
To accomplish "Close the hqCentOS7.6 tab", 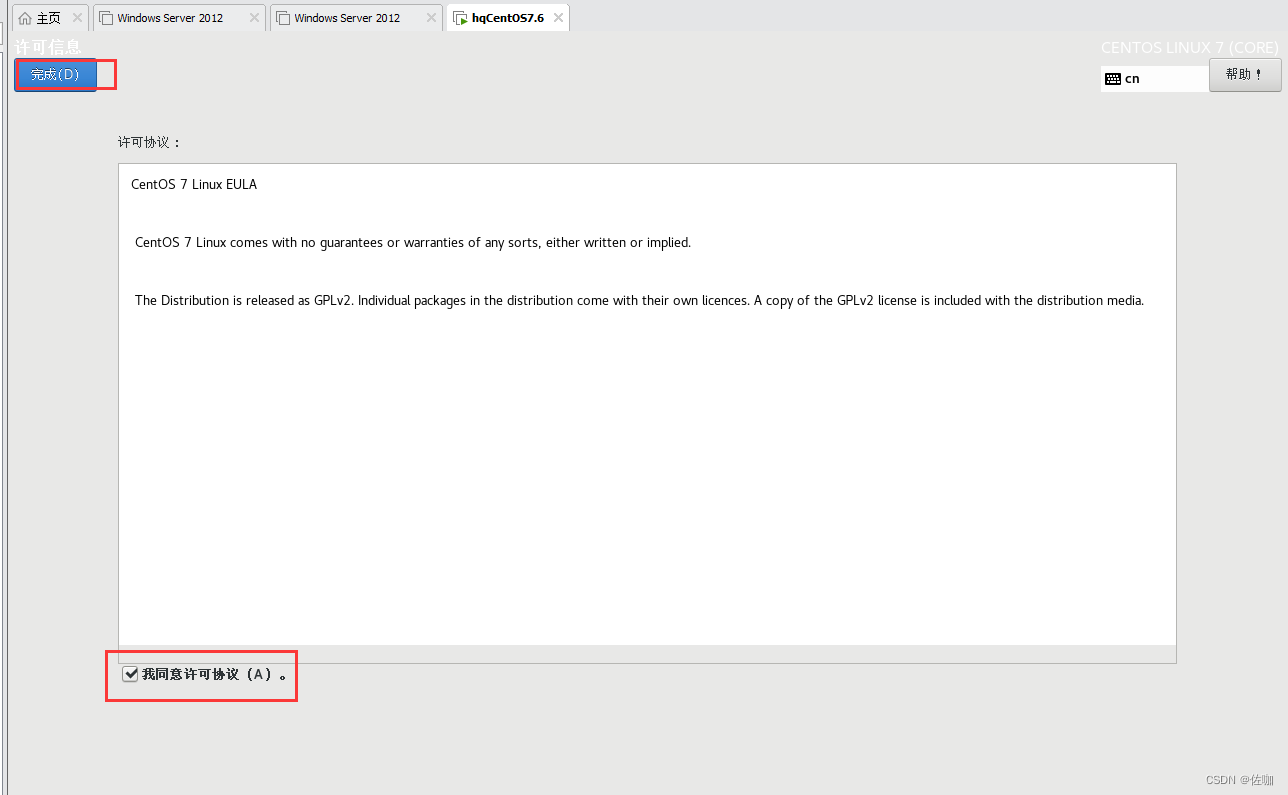I will pos(558,18).
